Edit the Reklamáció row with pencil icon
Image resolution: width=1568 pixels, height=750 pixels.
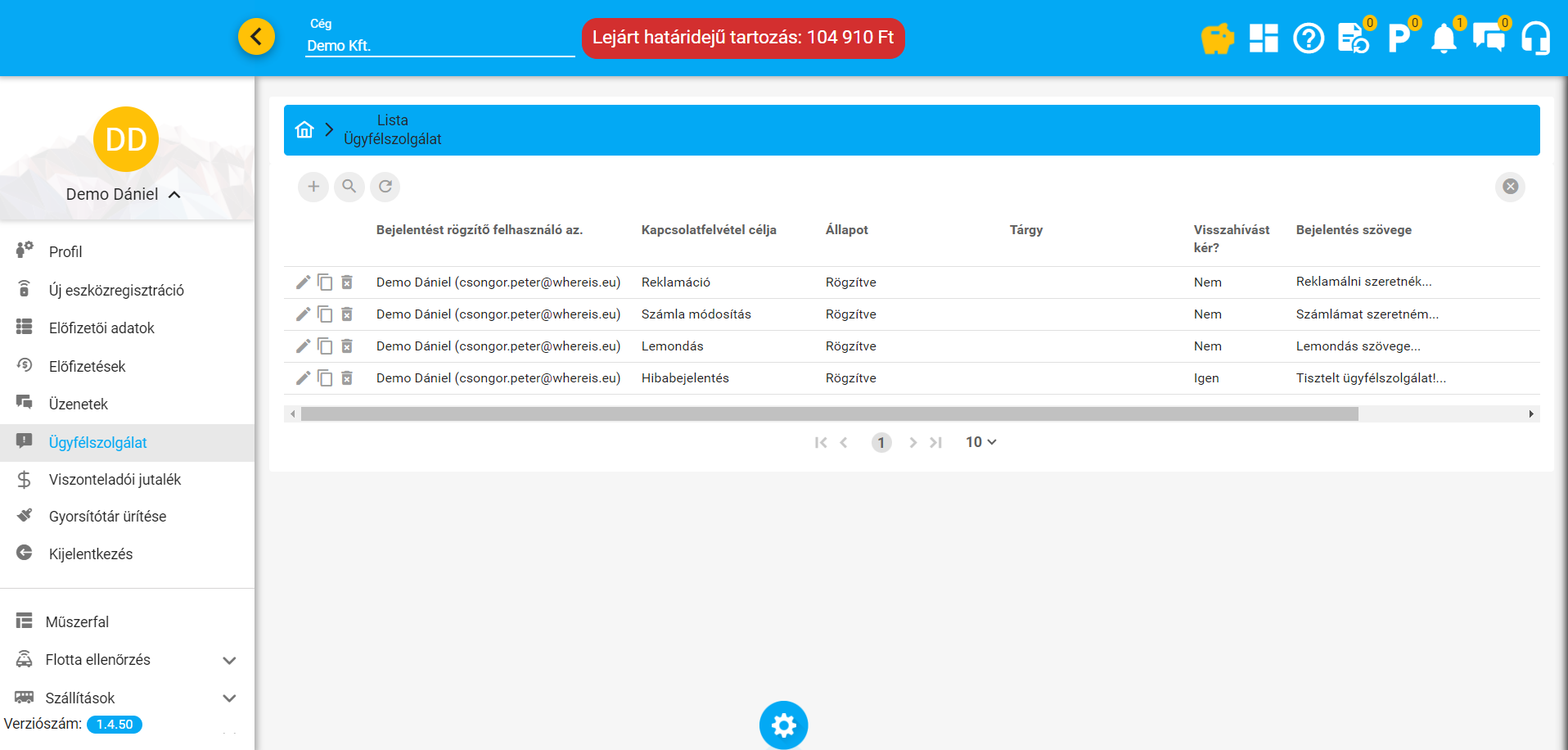pyautogui.click(x=303, y=282)
